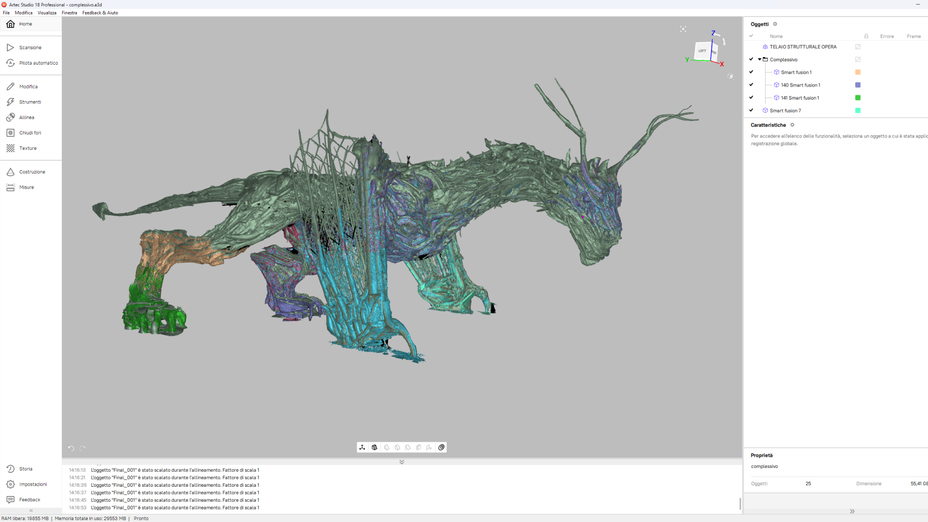The width and height of the screenshot is (928, 522).
Task: Select the TELAIO STRUTTURALE OPERA object
Action: [803, 47]
